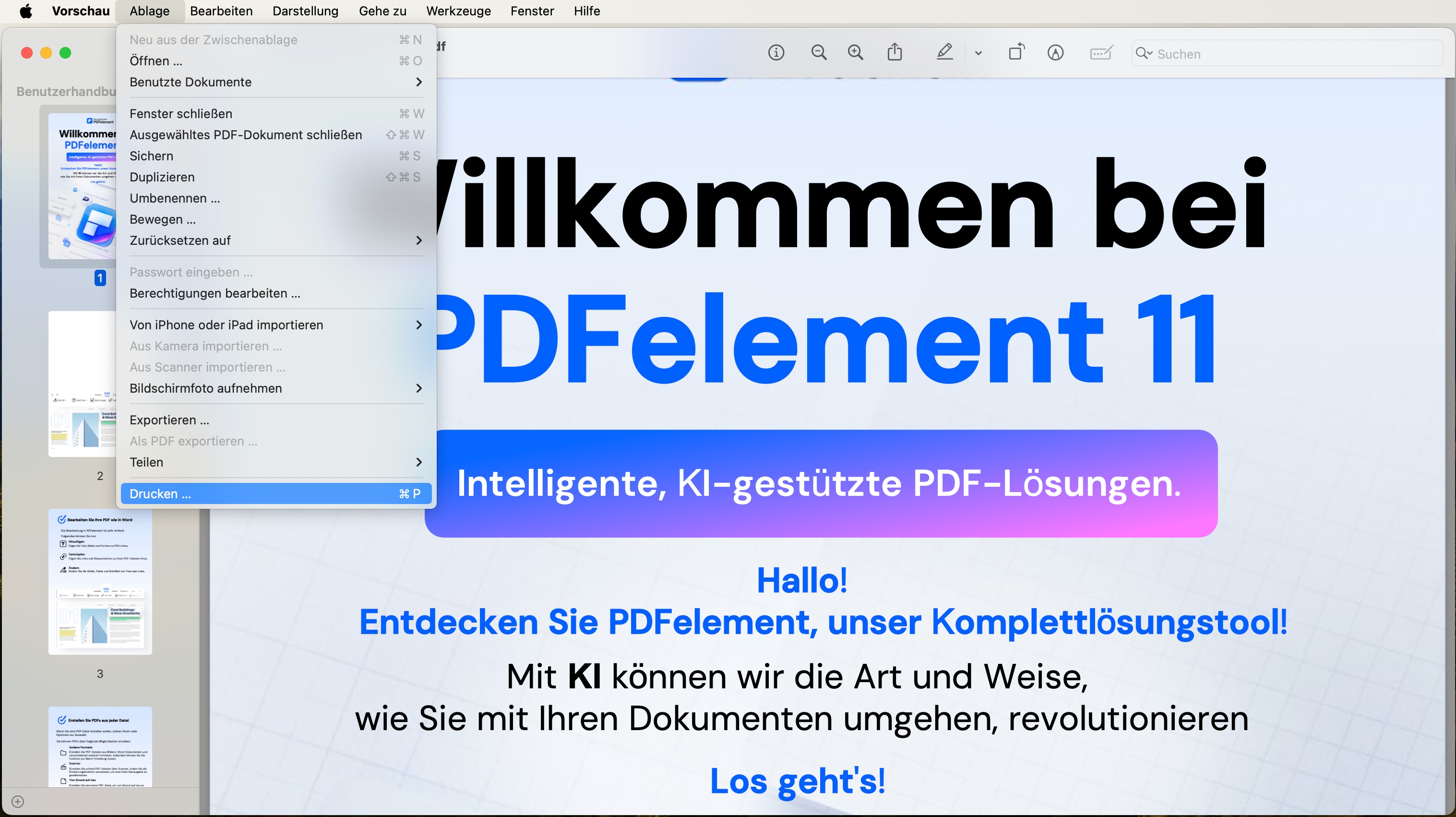Expand Von iPhone oder iPad importieren

pyautogui.click(x=276, y=325)
